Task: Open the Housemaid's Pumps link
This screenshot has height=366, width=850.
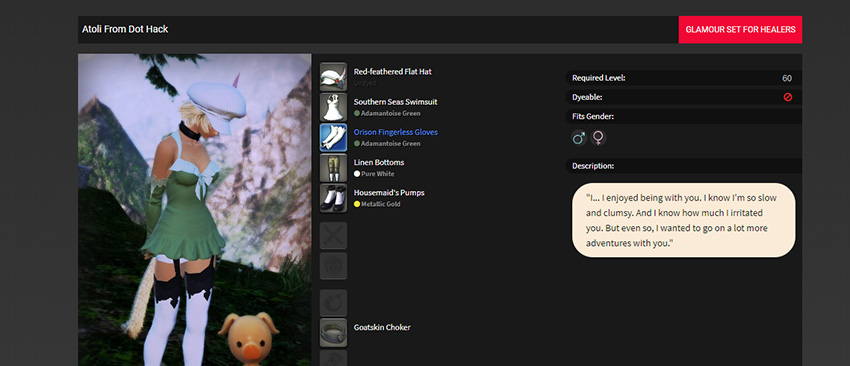Action: pyautogui.click(x=389, y=193)
